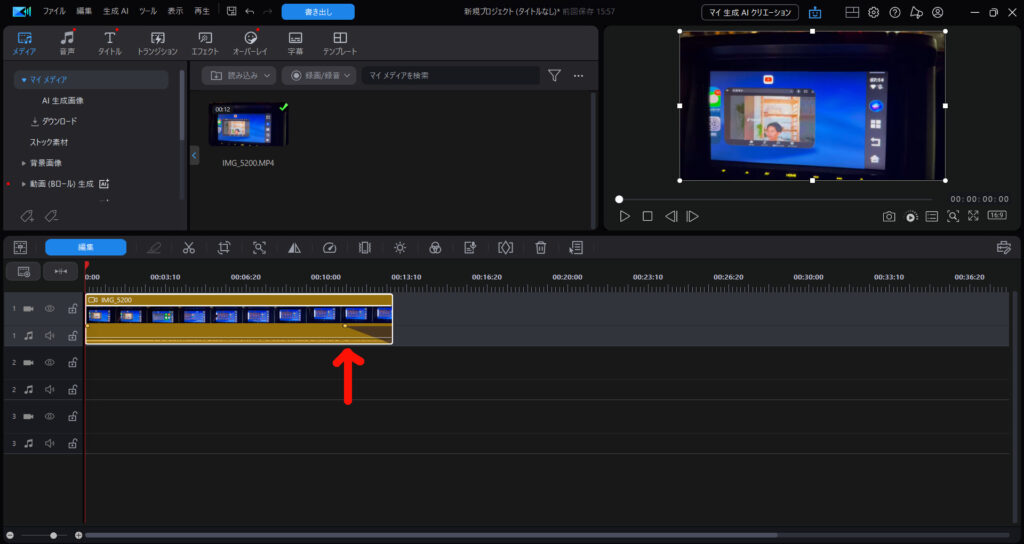Select the IMG_5200.MP4 media thumbnail
1024x544 pixels.
tap(248, 125)
